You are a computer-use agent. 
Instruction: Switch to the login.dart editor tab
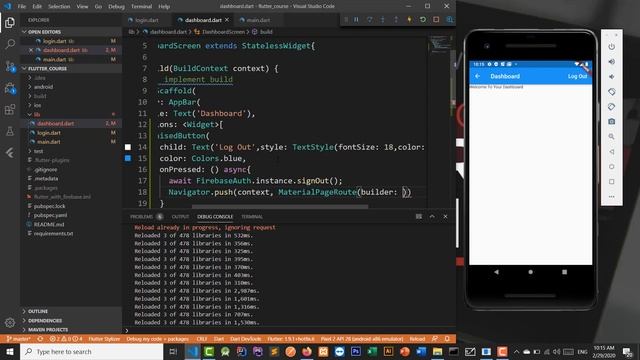147,20
